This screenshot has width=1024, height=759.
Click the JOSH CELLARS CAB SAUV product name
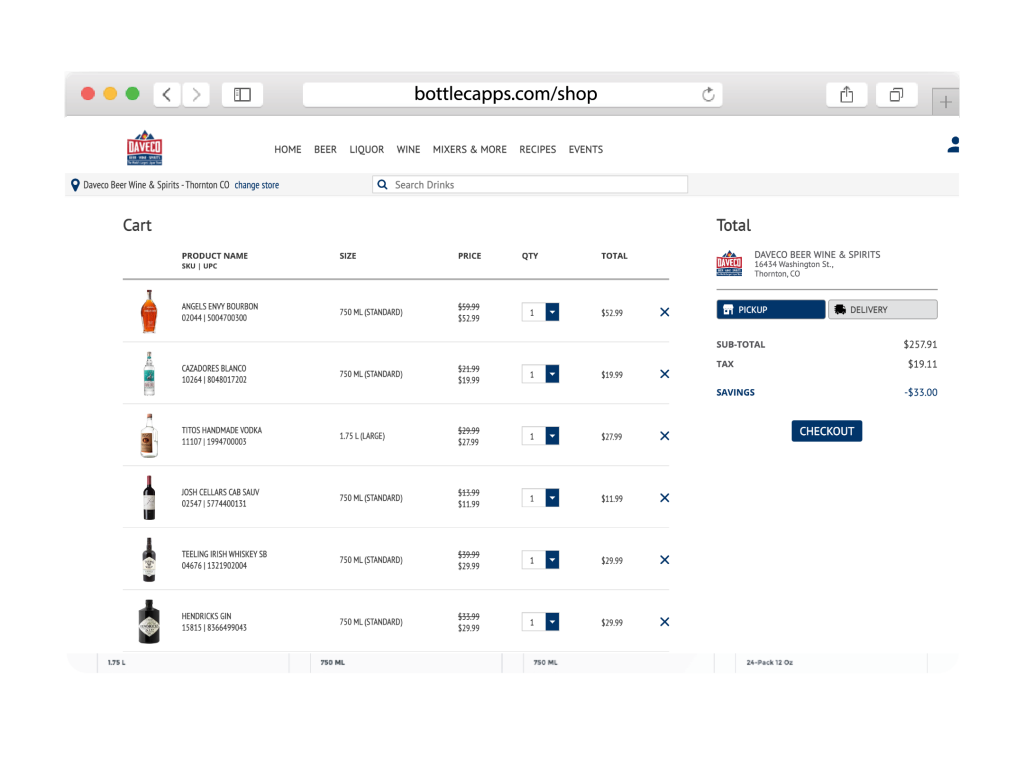[220, 493]
